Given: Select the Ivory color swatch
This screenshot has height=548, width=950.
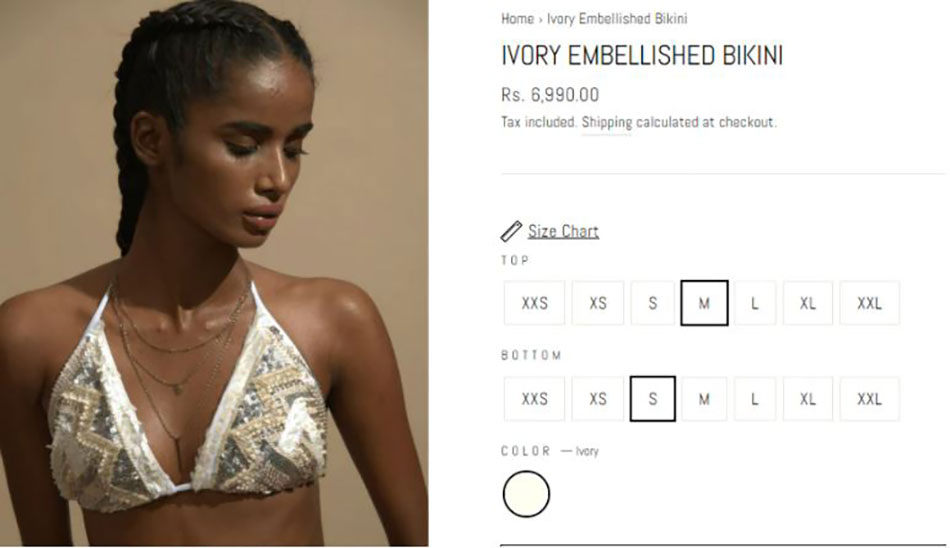Looking at the screenshot, I should coord(526,494).
